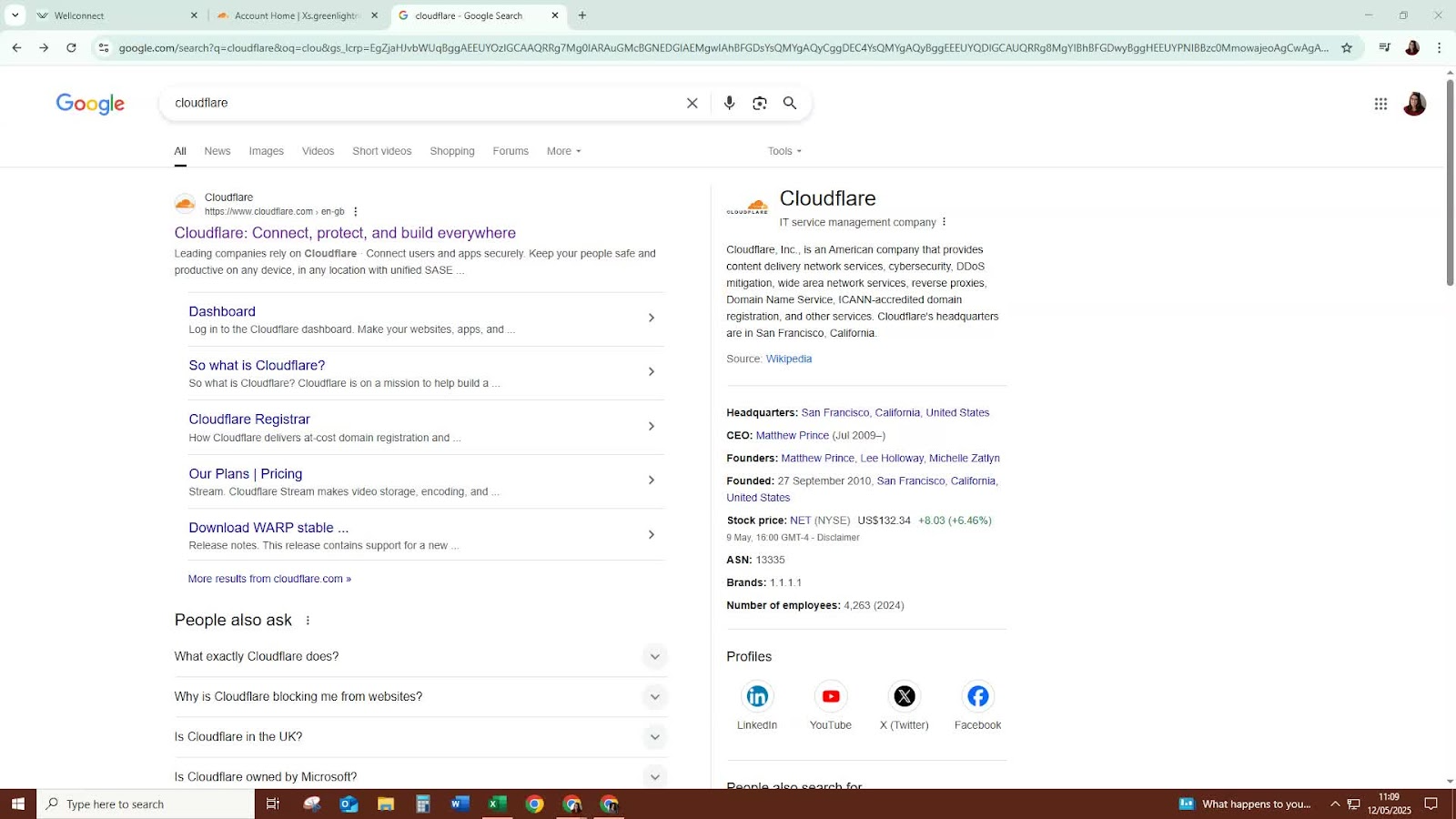Click into the Google search input field
The width and height of the screenshot is (1456, 819).
(424, 103)
